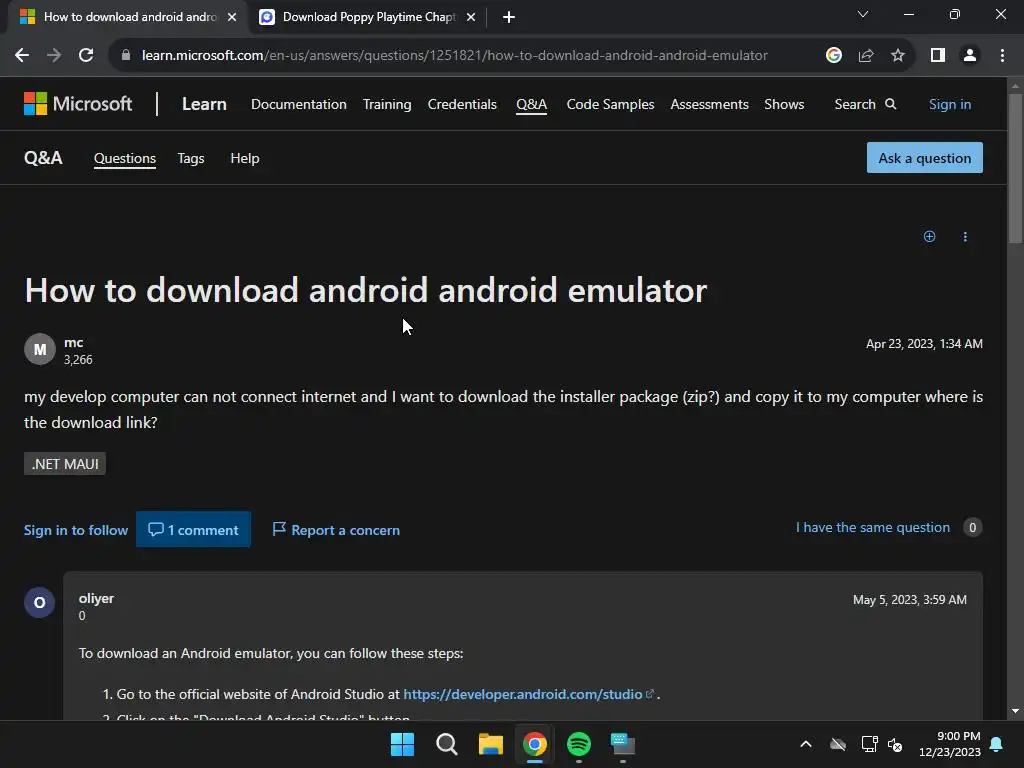Click the .NET MAUI tag

click(x=65, y=464)
